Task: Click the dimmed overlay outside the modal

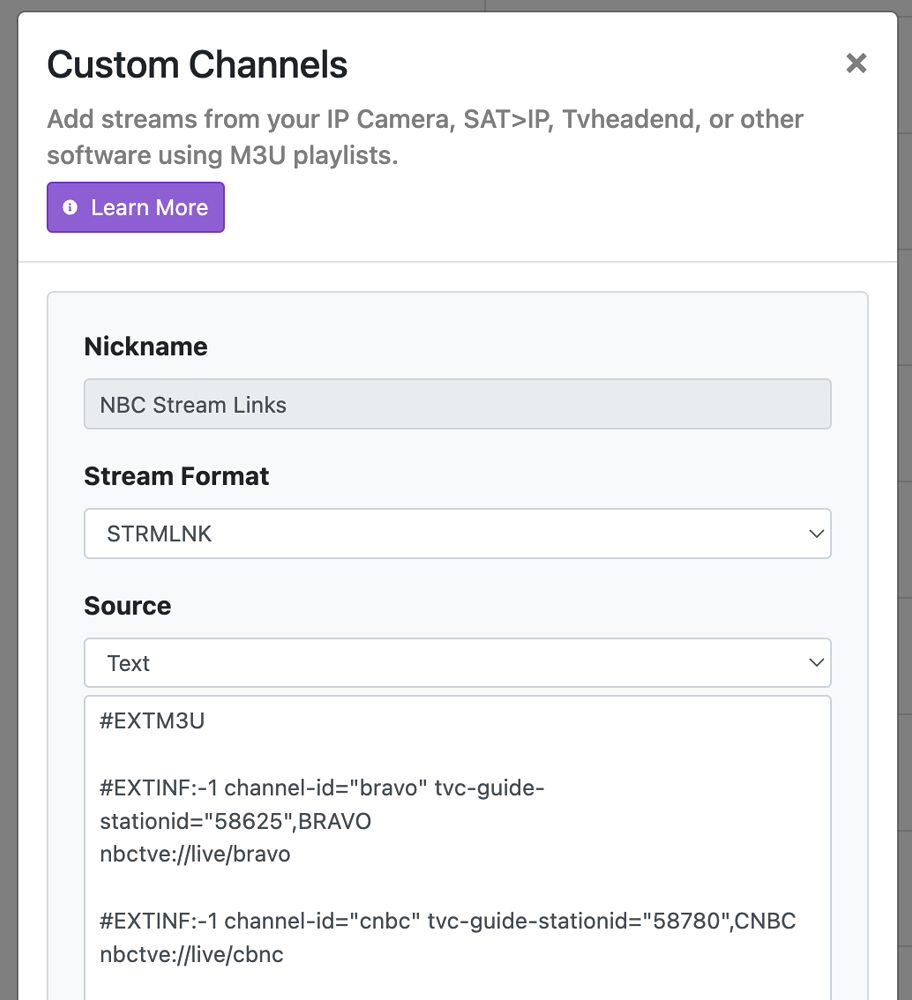Action: (x=906, y=500)
